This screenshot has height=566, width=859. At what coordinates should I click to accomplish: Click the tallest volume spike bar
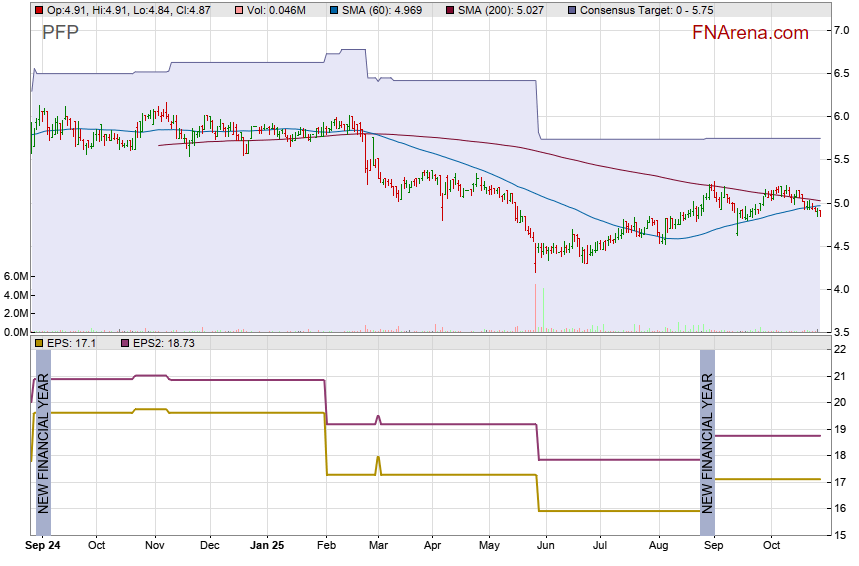(536, 307)
